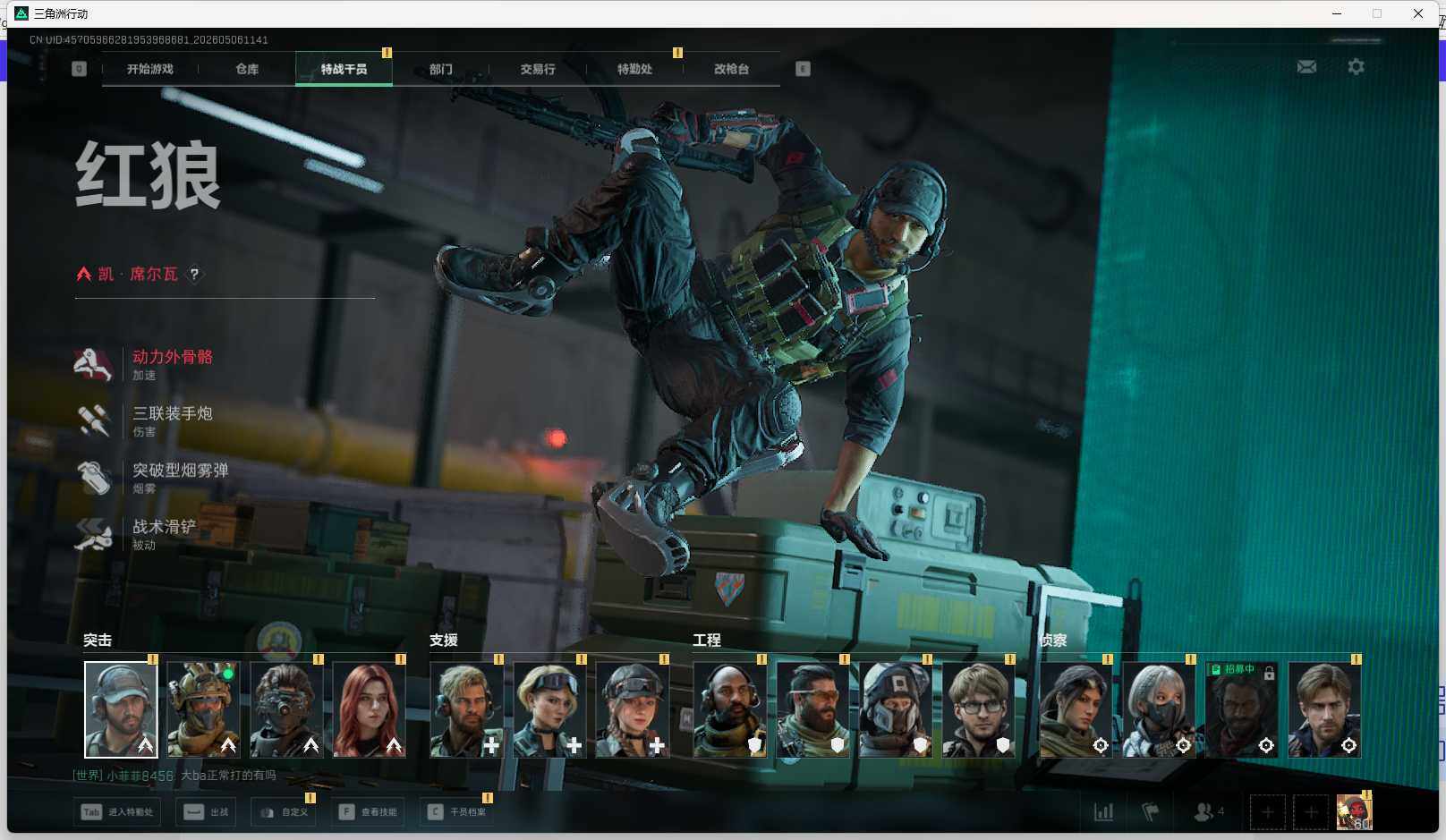
Task: Click the 出战 deploy button
Action: (x=207, y=812)
